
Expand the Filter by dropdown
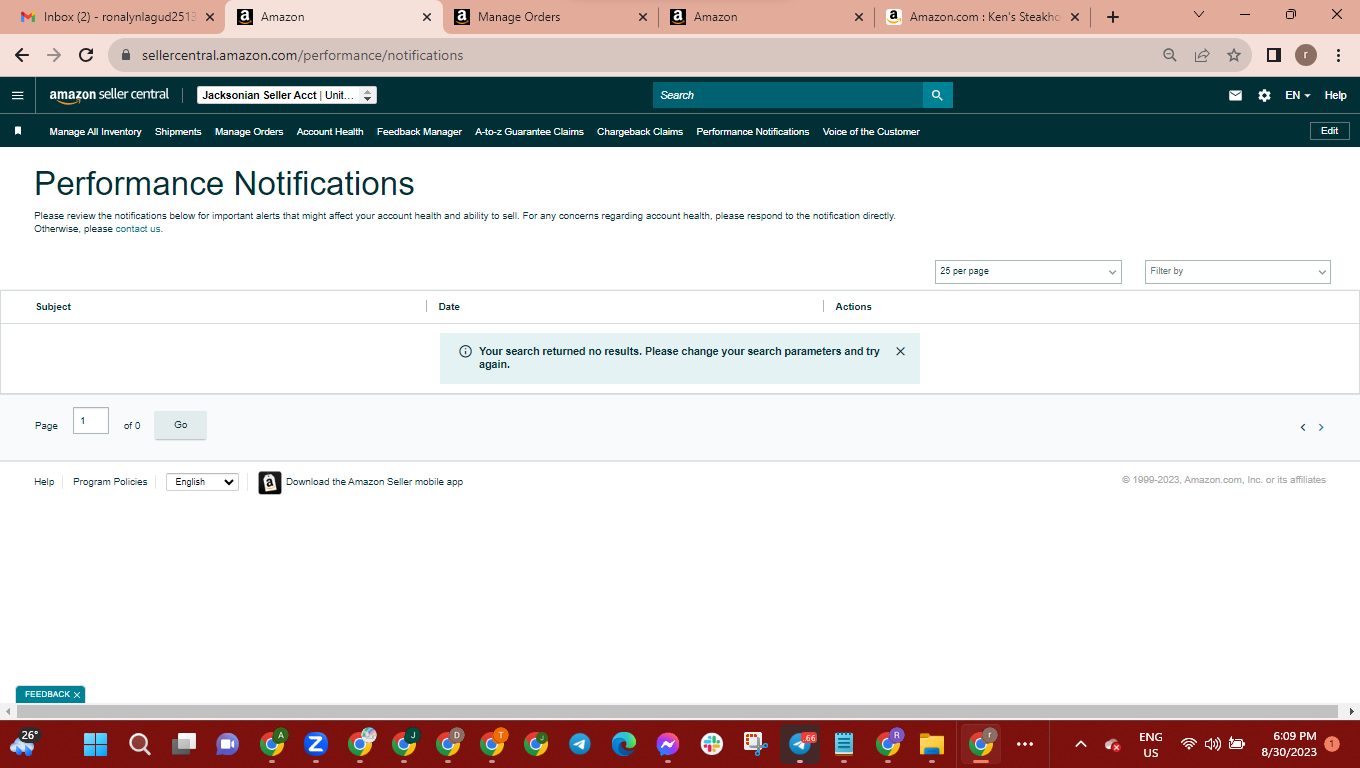(1238, 271)
